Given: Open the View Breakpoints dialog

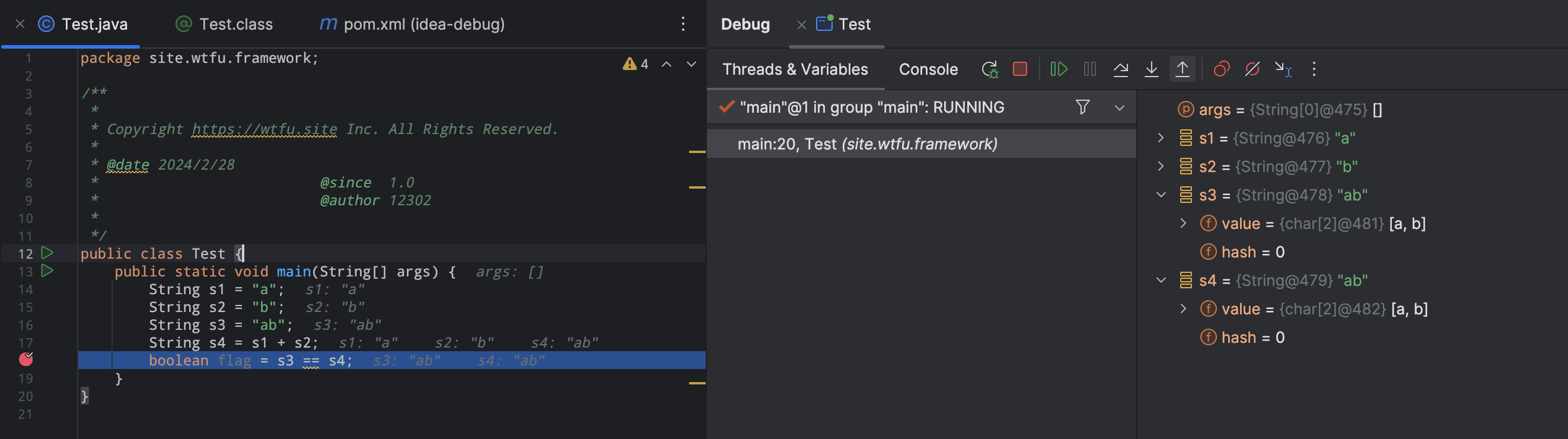Looking at the screenshot, I should [x=1221, y=69].
